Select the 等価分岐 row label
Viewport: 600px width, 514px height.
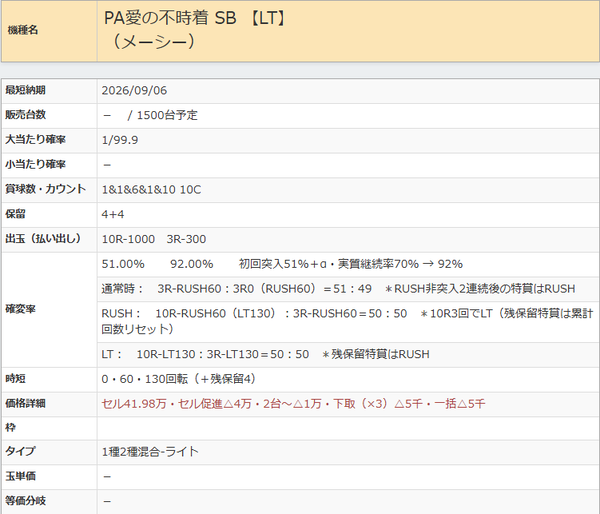(x=25, y=501)
